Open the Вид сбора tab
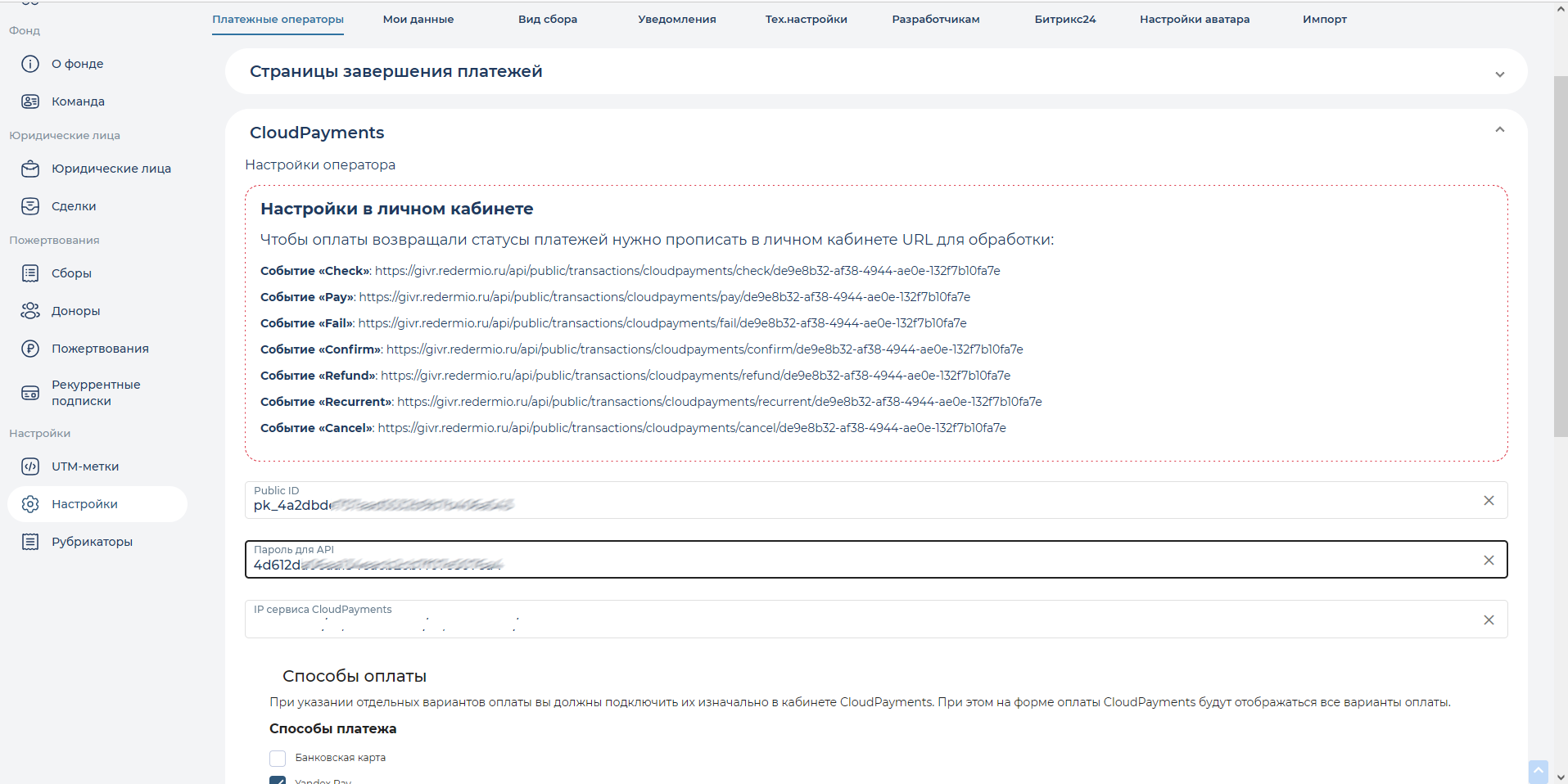This screenshot has height=784, width=1568. point(548,20)
